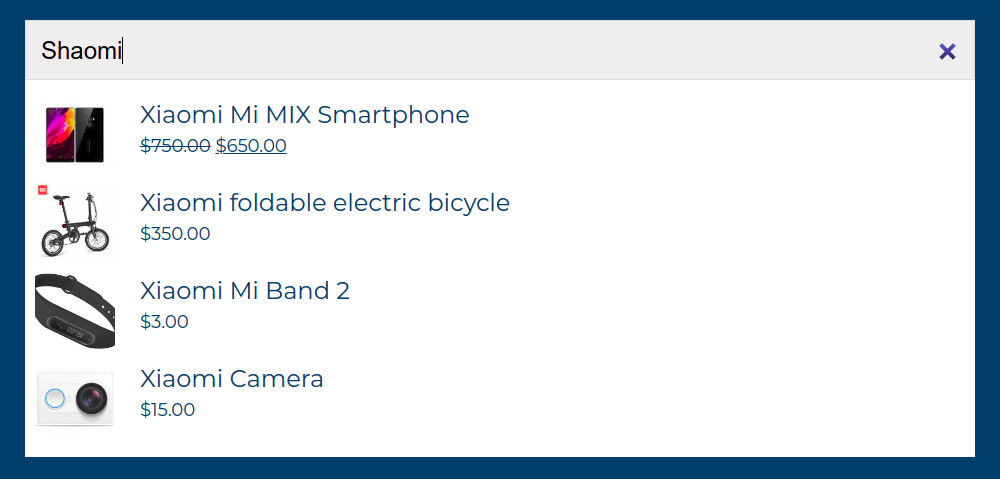This screenshot has width=1000, height=479.
Task: Click the $15.00 camera price
Action: [167, 410]
